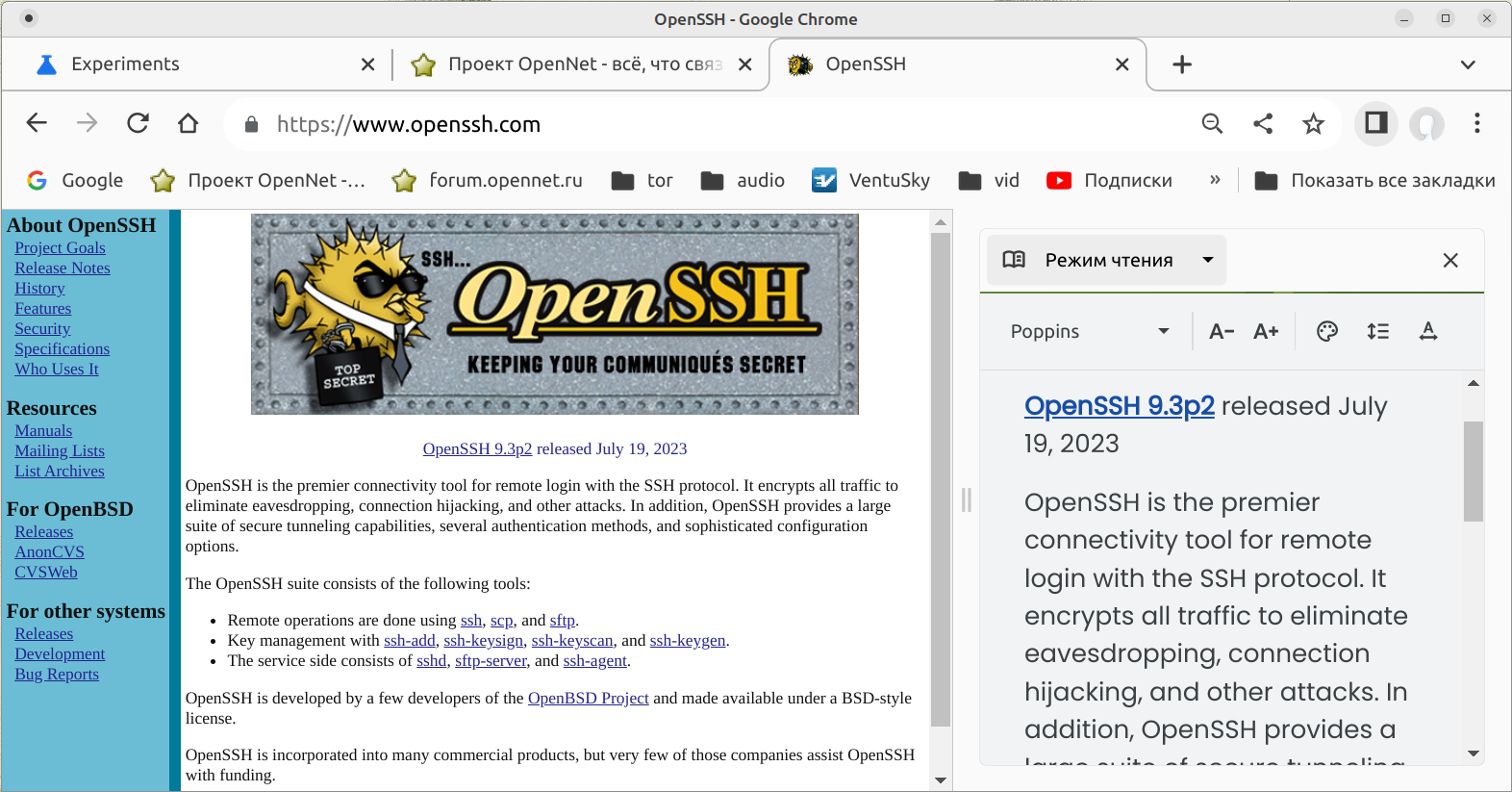This screenshot has height=792, width=1512.
Task: Switch to the Проект OpenNet tab
Action: pyautogui.click(x=581, y=64)
